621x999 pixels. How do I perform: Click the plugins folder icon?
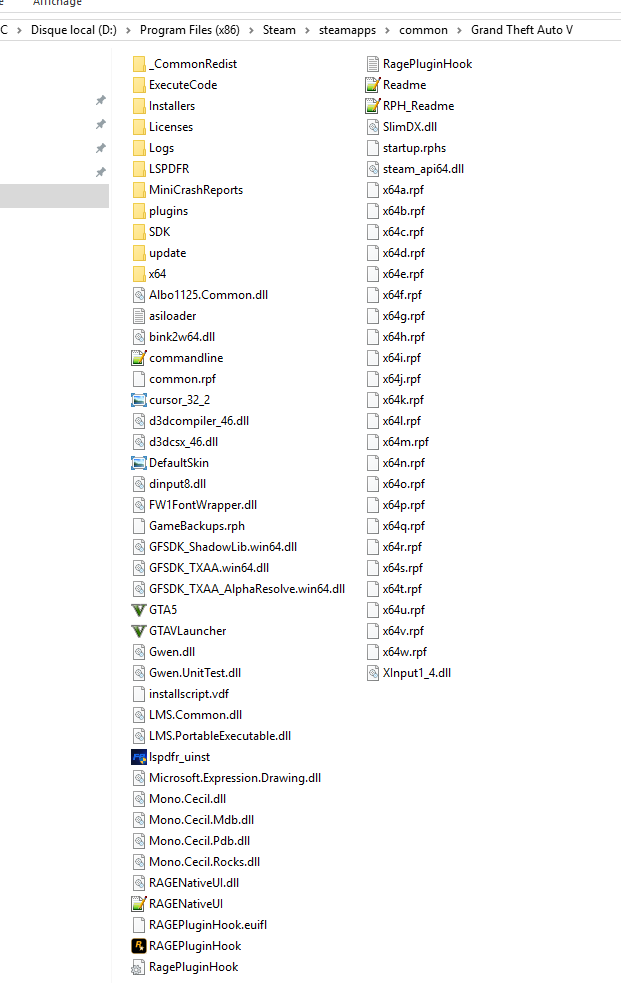coord(139,211)
